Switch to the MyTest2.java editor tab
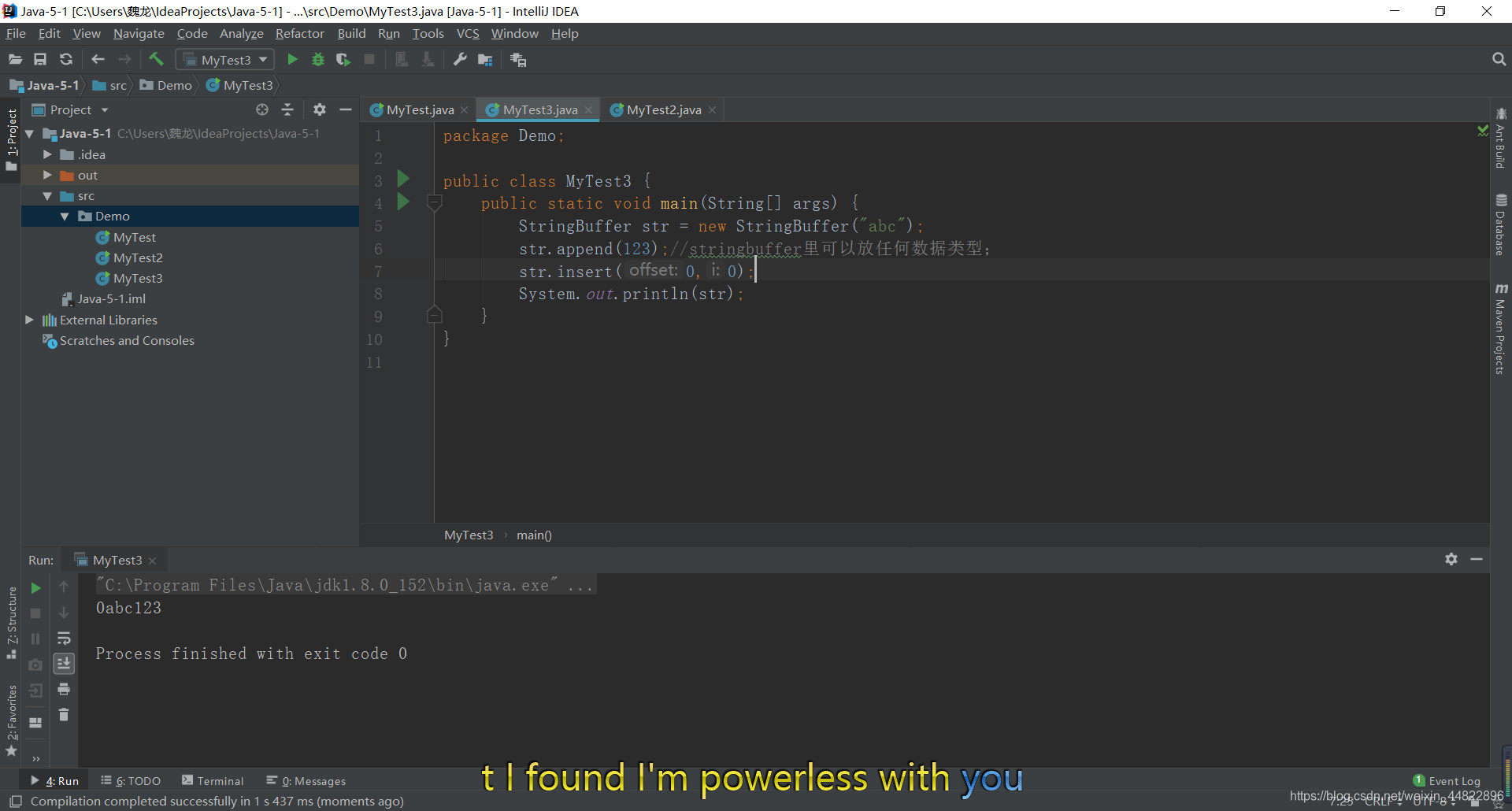1512x811 pixels. tap(664, 110)
